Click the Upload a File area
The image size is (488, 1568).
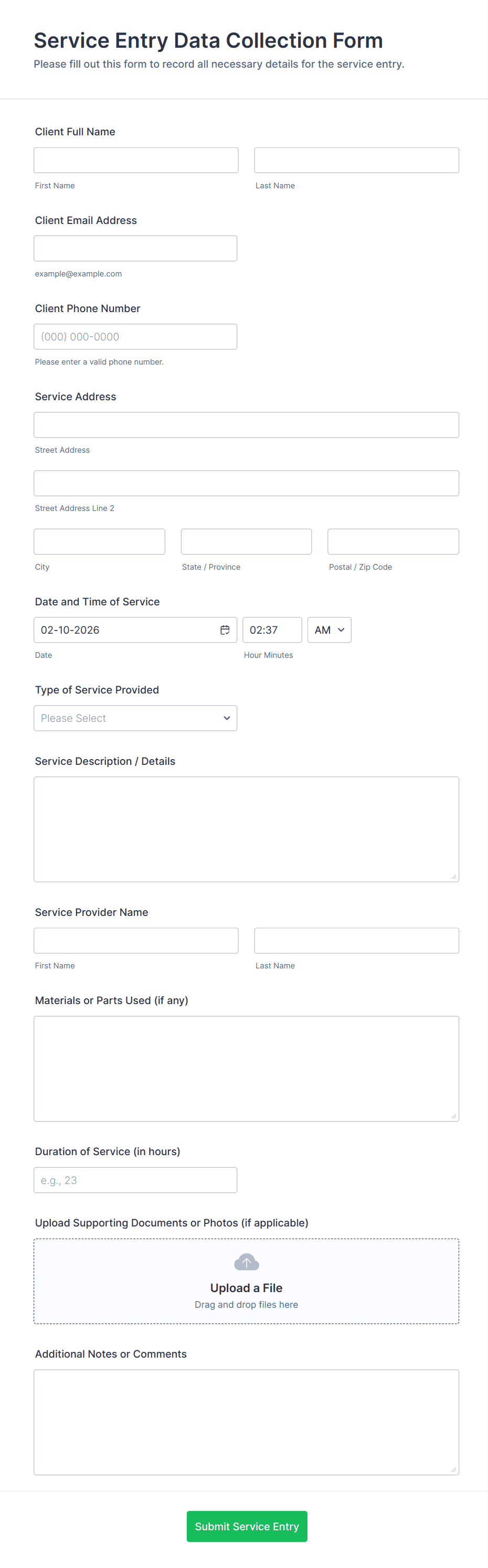point(246,1287)
